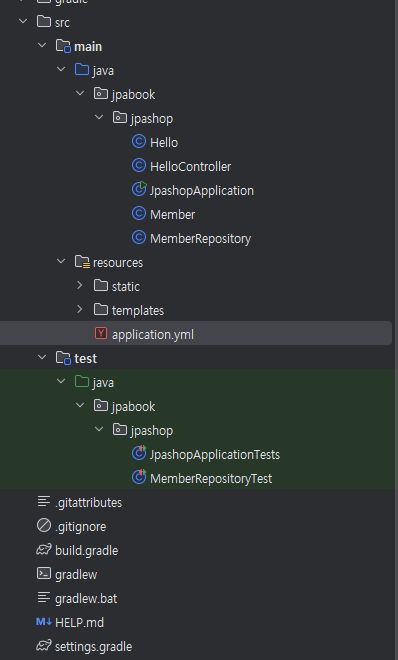Open the Hello class file
This screenshot has width=398, height=660.
[x=164, y=143]
